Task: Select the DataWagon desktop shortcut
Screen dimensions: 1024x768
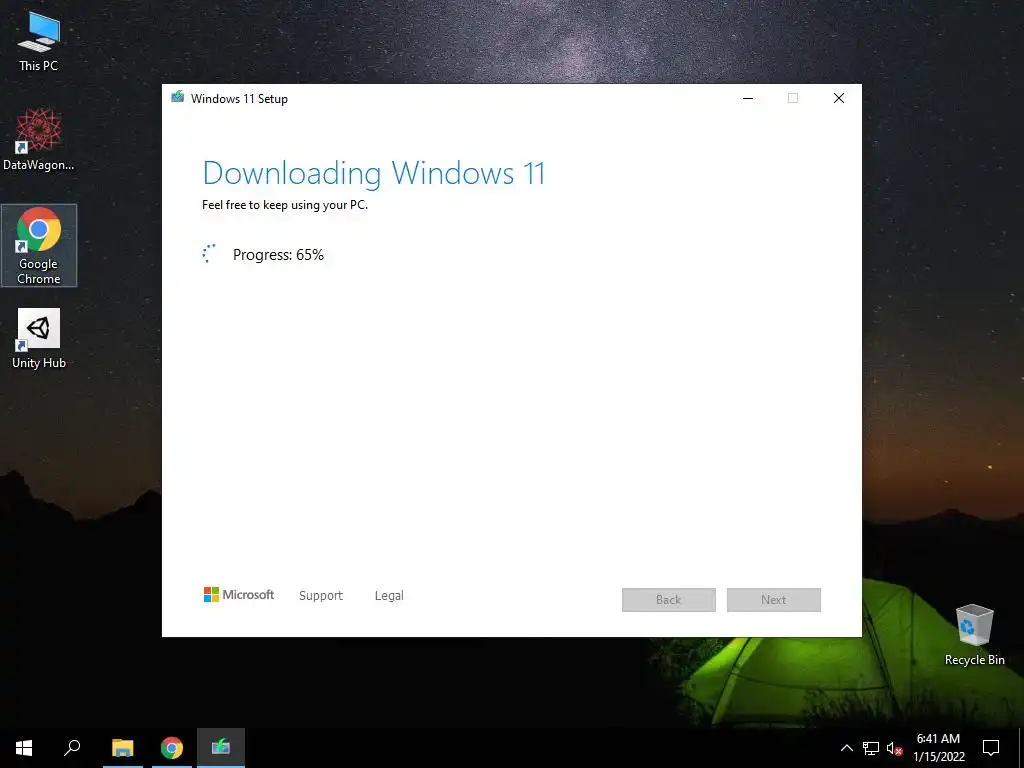Action: pos(39,140)
